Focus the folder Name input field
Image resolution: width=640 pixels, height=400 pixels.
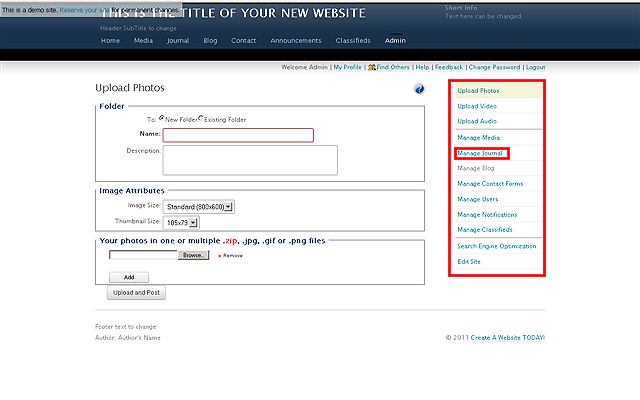(x=238, y=135)
